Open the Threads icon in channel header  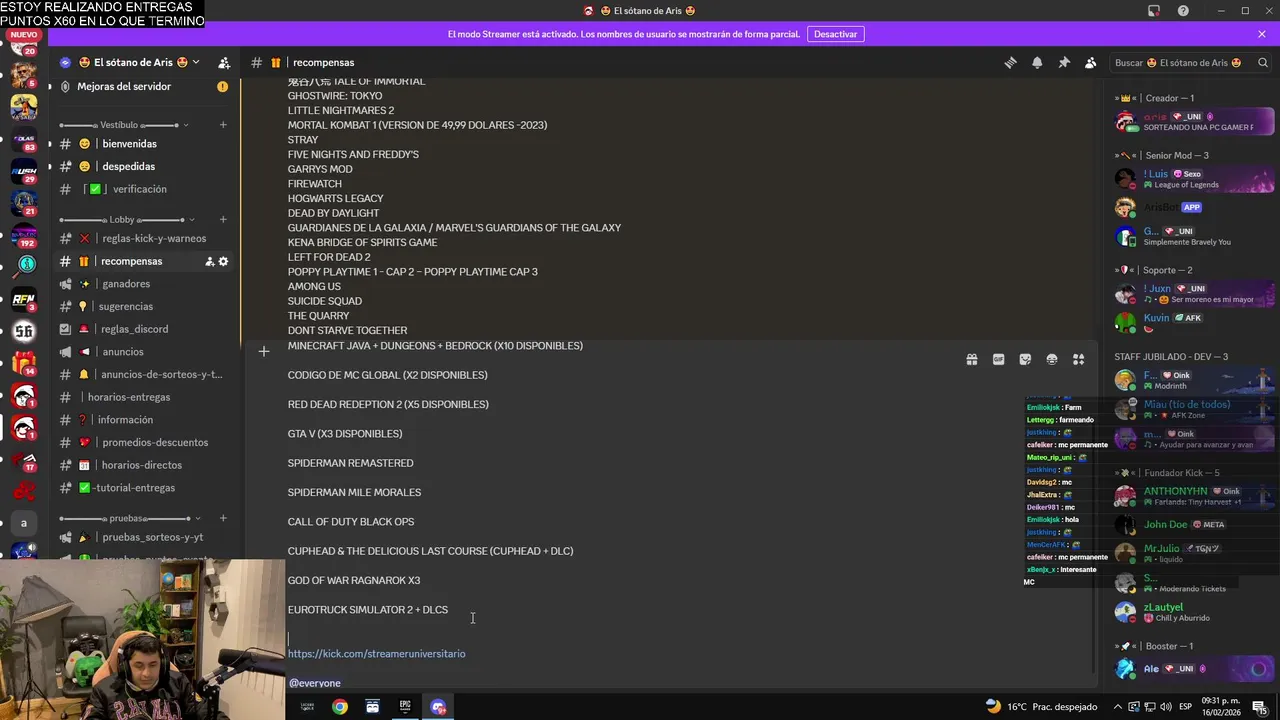[x=1010, y=62]
